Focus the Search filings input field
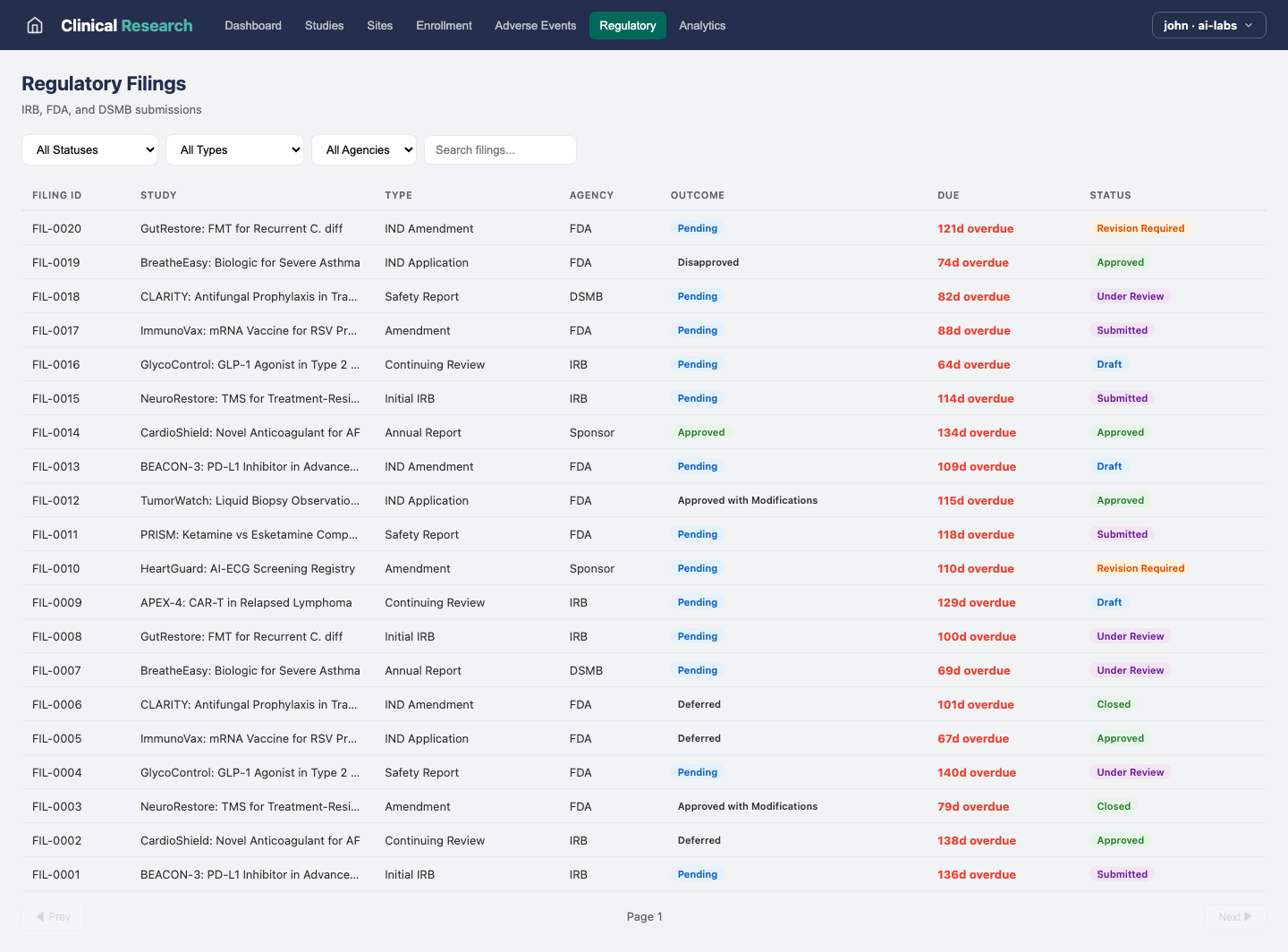The width and height of the screenshot is (1288, 952). point(500,150)
